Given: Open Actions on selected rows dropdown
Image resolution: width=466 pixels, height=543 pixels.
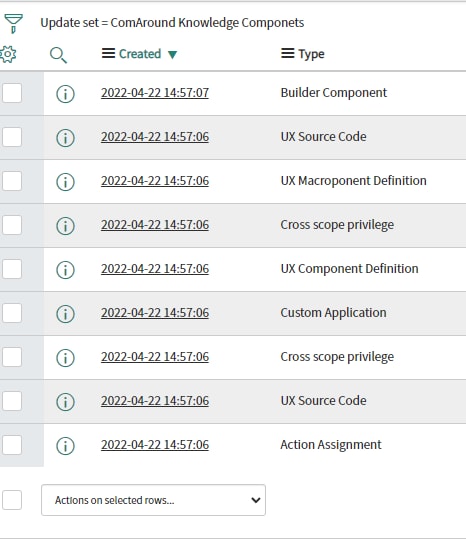Looking at the screenshot, I should click(153, 500).
